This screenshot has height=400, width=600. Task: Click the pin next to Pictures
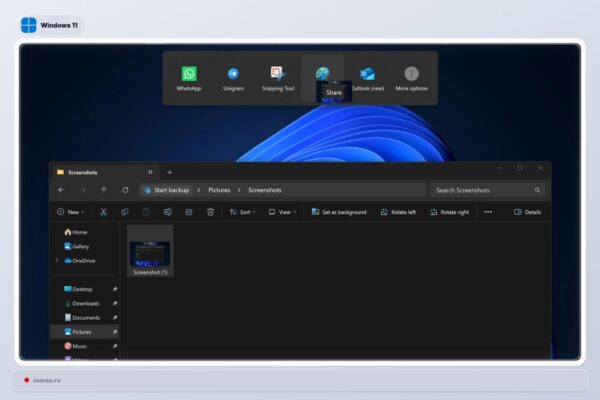(115, 331)
